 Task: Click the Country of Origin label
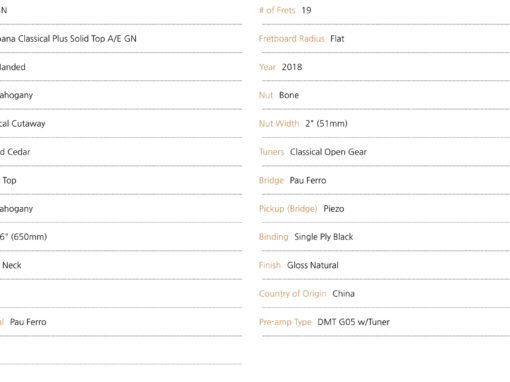point(292,294)
